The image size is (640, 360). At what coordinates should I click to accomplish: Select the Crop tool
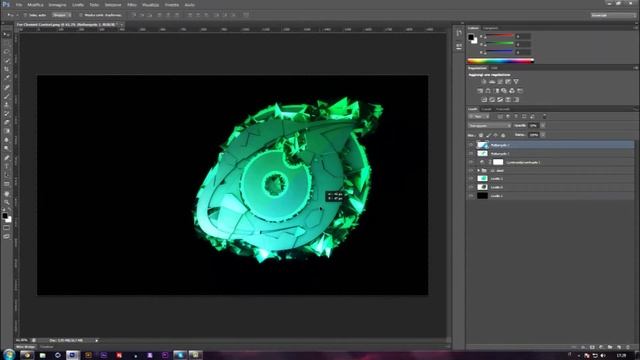click(x=7, y=69)
